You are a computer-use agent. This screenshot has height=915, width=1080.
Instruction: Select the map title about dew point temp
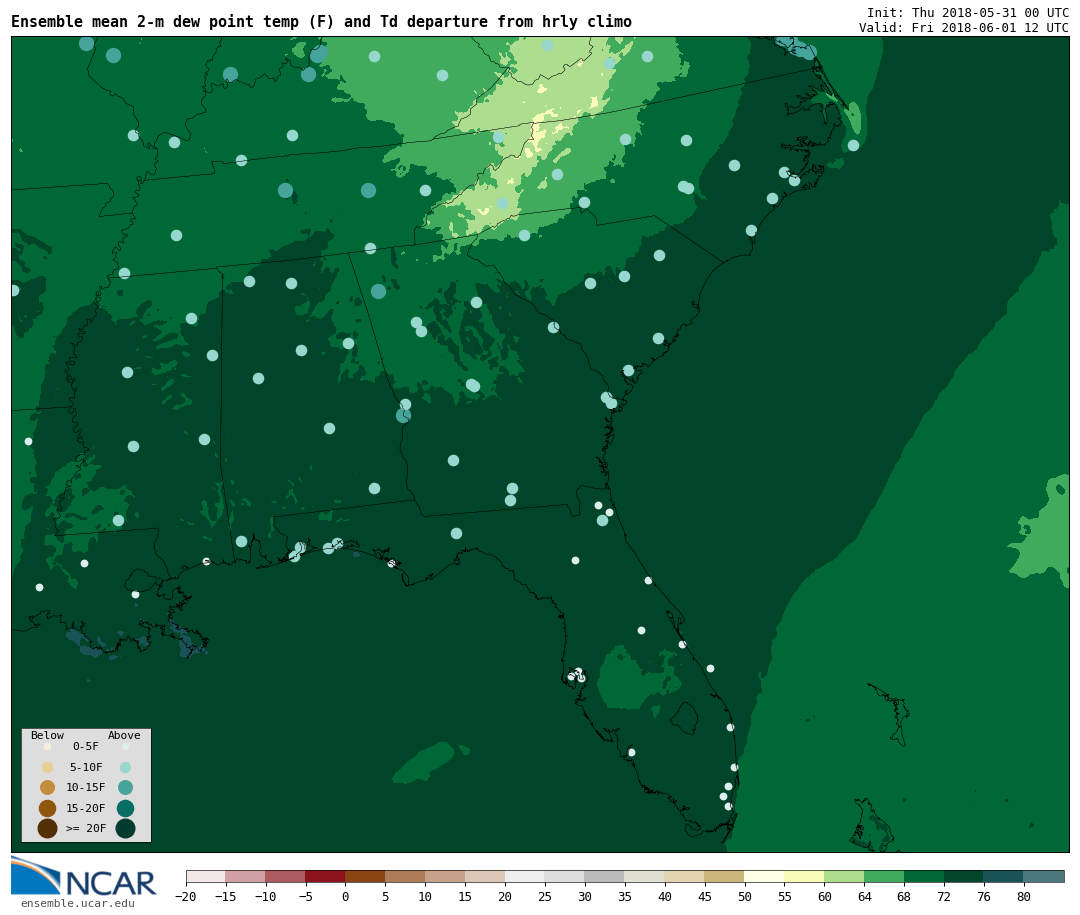click(x=321, y=22)
